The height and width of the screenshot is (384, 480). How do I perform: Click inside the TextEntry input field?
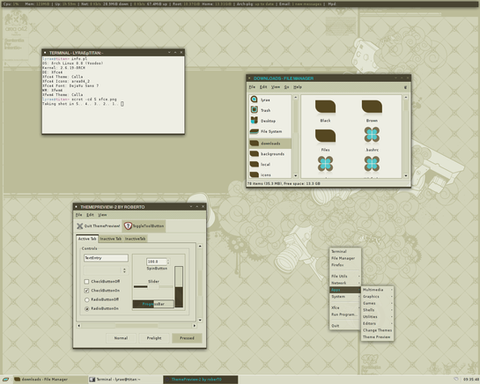[x=106, y=258]
